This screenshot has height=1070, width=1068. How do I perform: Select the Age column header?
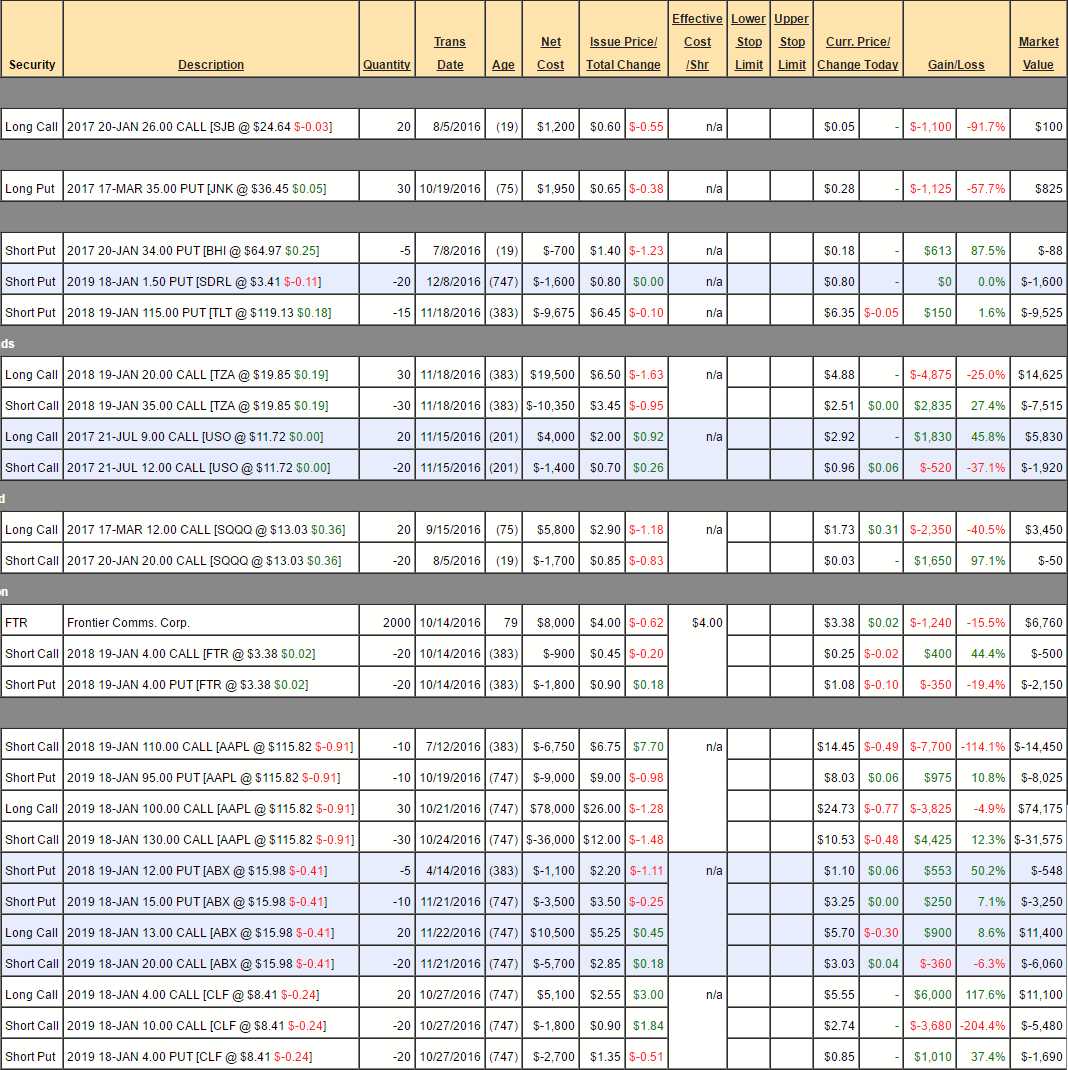[503, 65]
